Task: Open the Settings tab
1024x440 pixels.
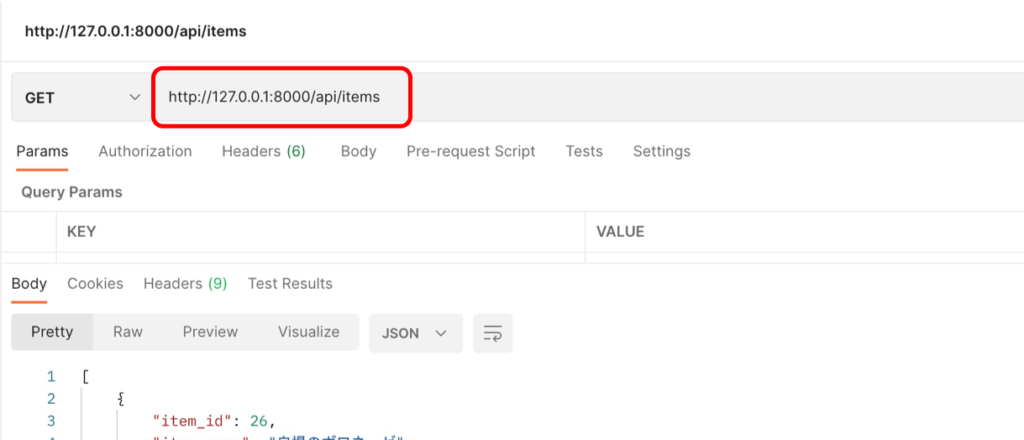Action: coord(661,151)
